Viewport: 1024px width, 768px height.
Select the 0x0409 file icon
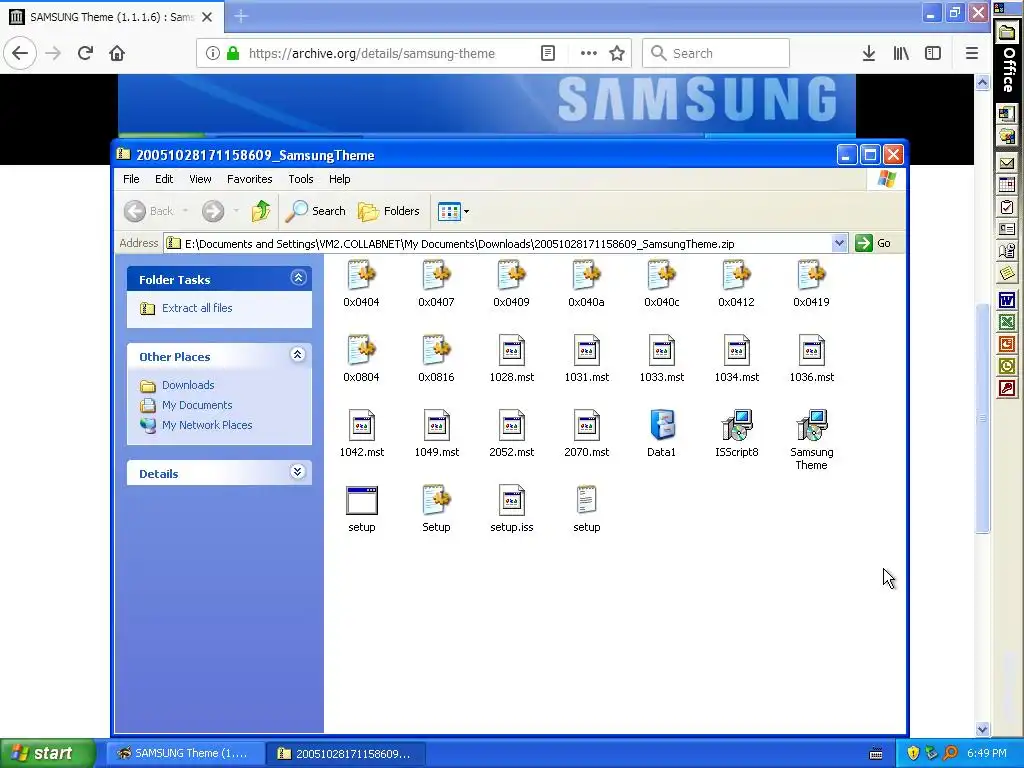pos(511,275)
